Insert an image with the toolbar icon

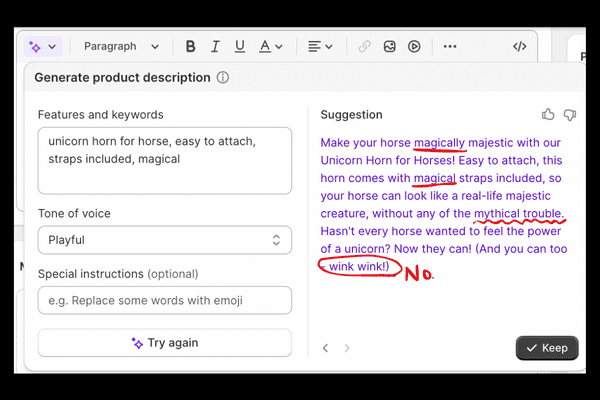pos(389,46)
